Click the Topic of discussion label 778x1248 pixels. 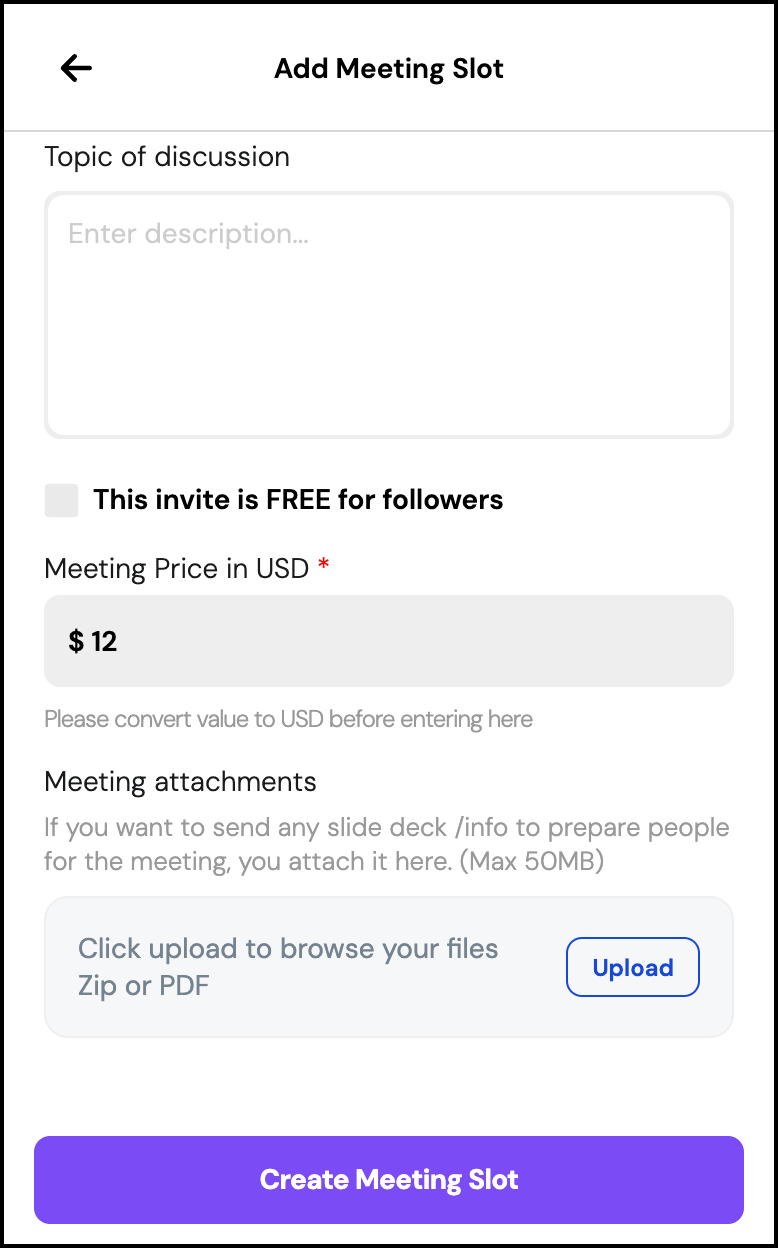point(167,157)
